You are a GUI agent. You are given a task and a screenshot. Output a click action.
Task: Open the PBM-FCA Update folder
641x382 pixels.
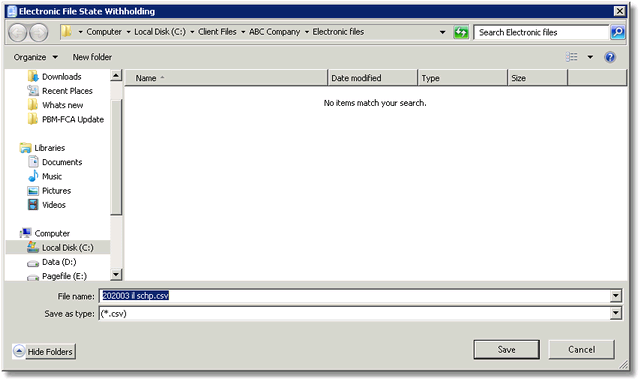tap(73, 119)
